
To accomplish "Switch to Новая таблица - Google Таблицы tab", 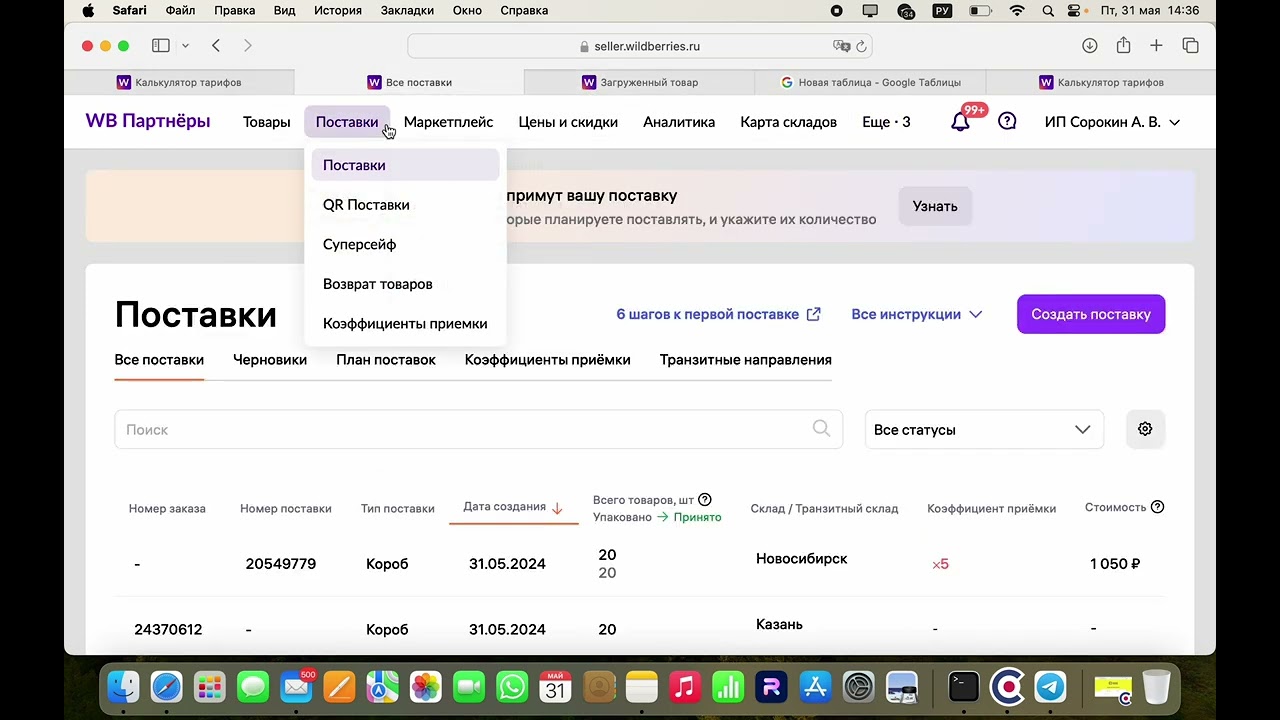I will click(x=871, y=82).
